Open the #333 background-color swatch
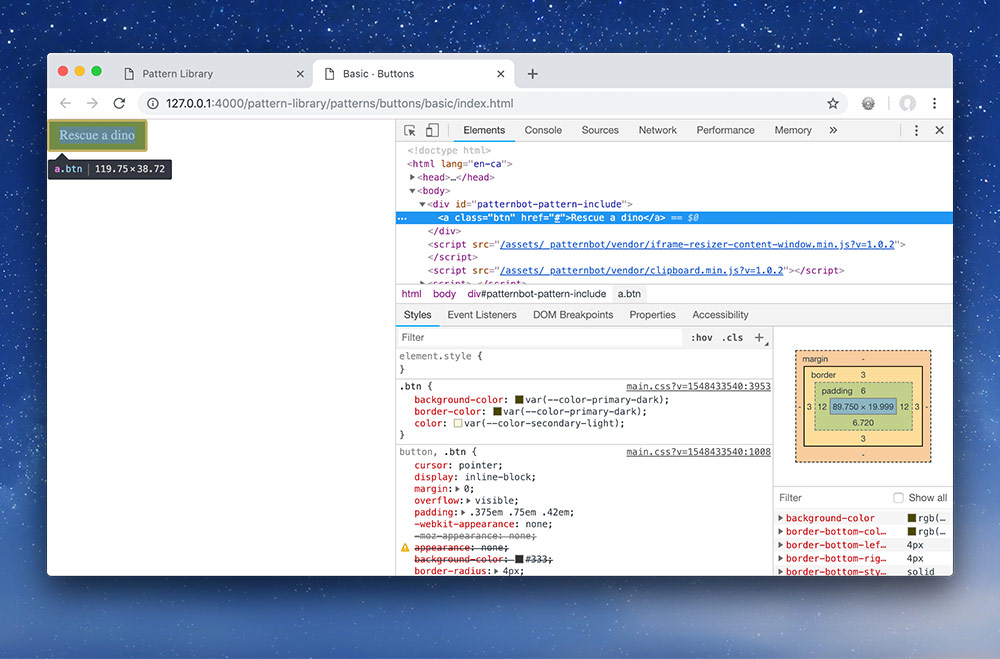 coord(519,559)
